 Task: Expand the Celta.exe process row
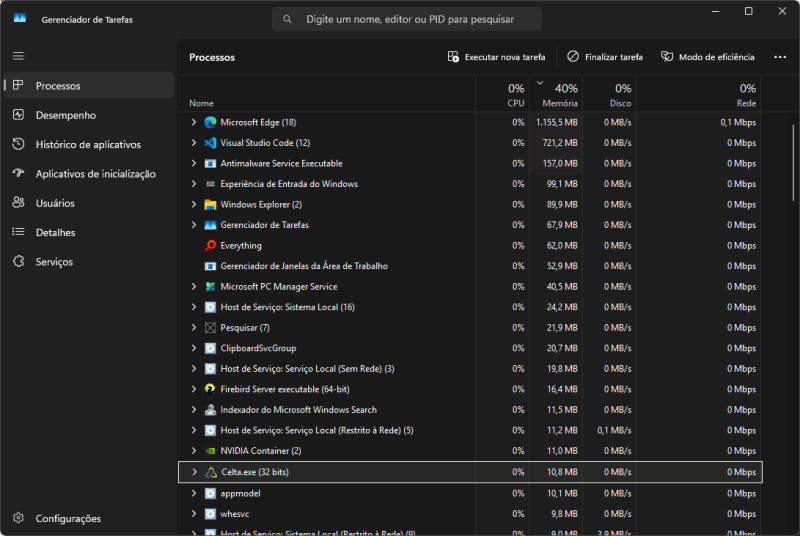[194, 472]
